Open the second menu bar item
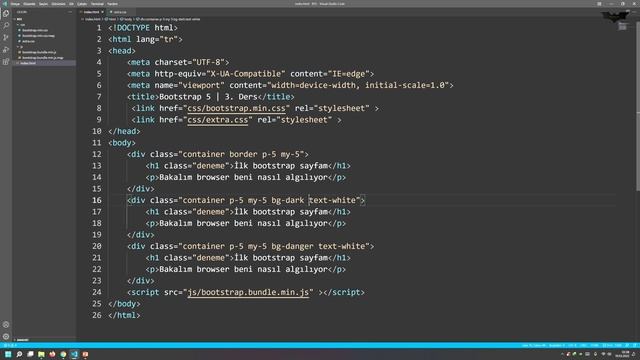 tap(29, 4)
